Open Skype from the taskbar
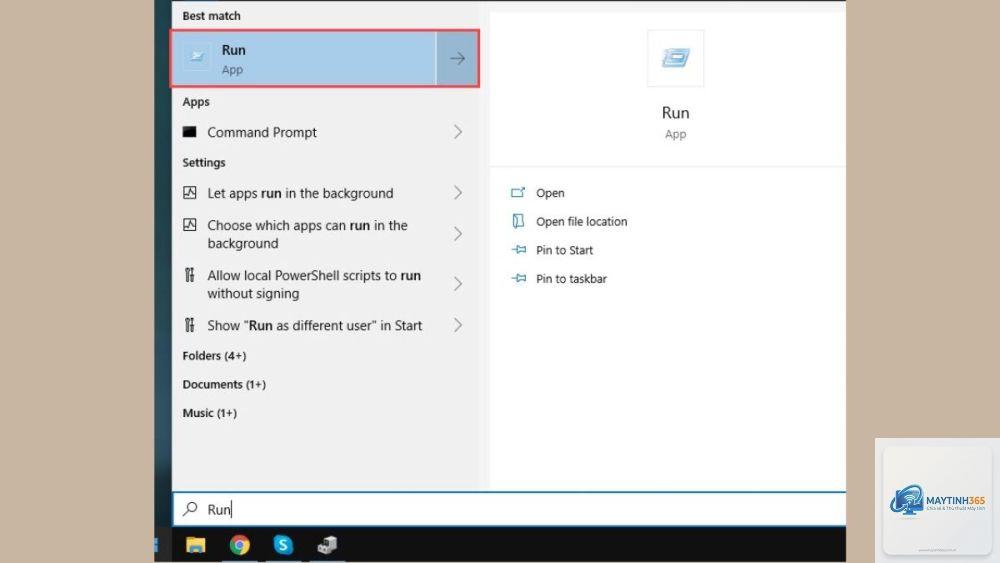1000x563 pixels. [x=283, y=545]
